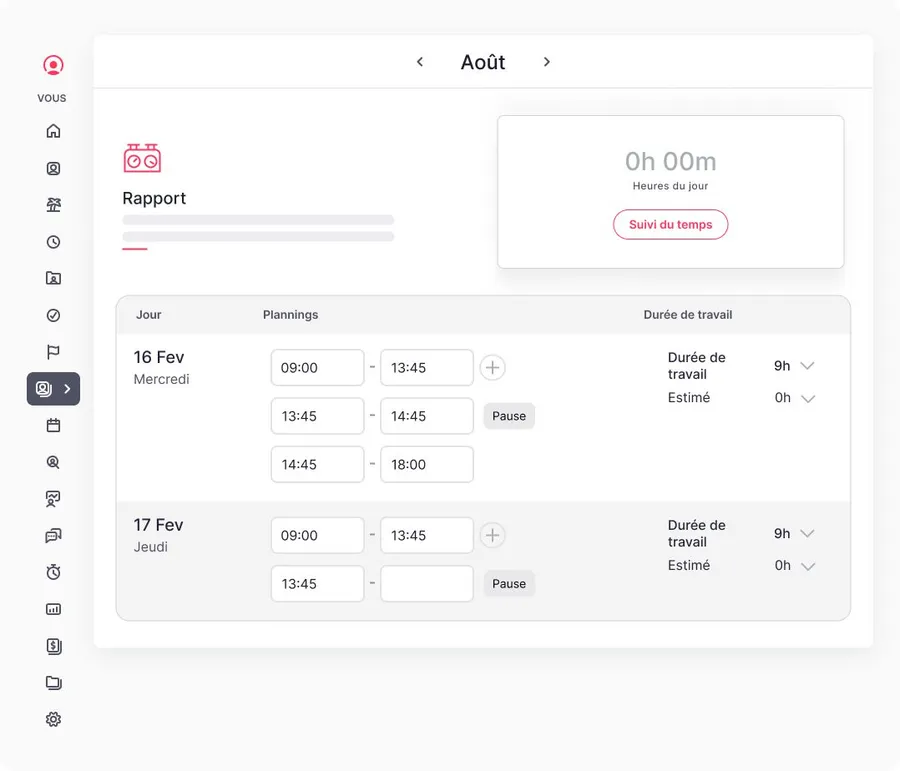Viewport: 900px width, 771px height.
Task: Click the empty 17 Fev pause end field
Action: click(x=427, y=584)
